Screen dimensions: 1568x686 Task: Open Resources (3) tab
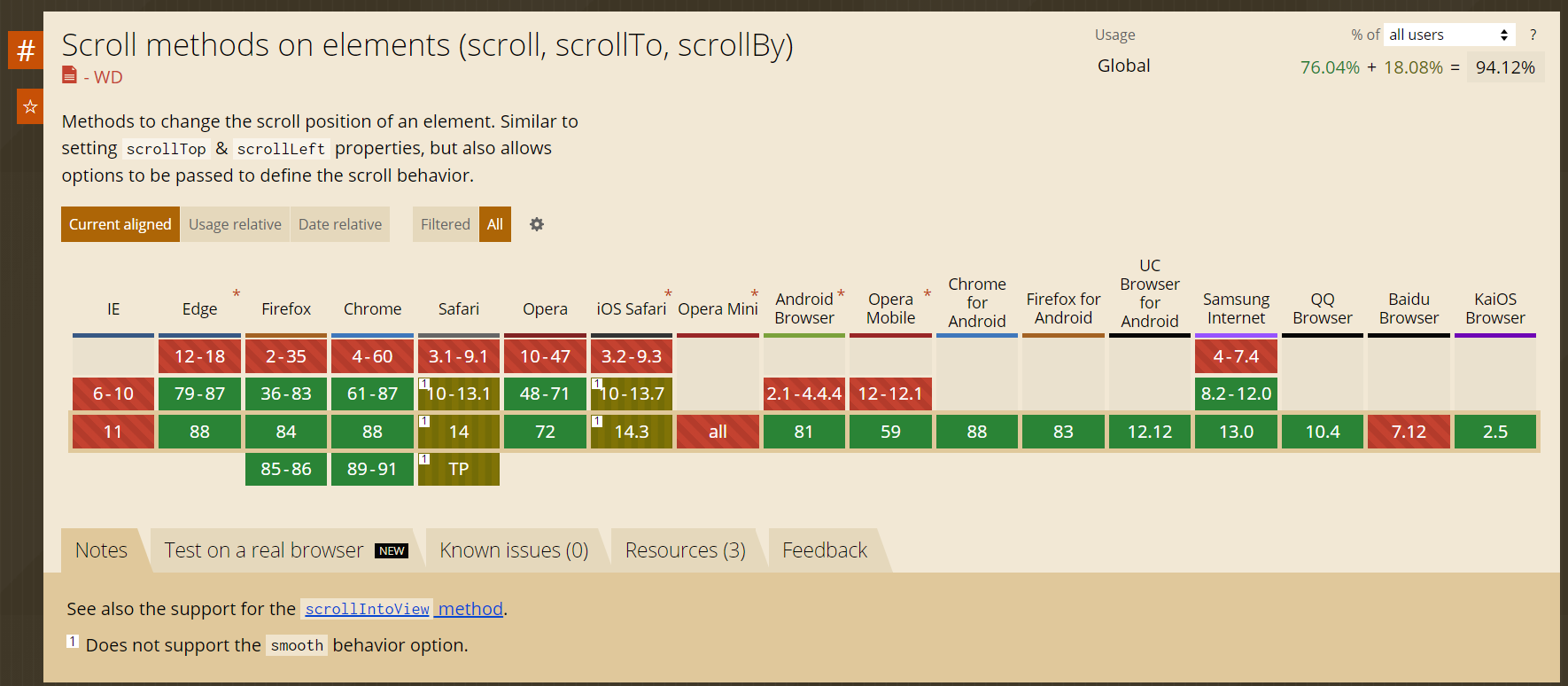686,550
